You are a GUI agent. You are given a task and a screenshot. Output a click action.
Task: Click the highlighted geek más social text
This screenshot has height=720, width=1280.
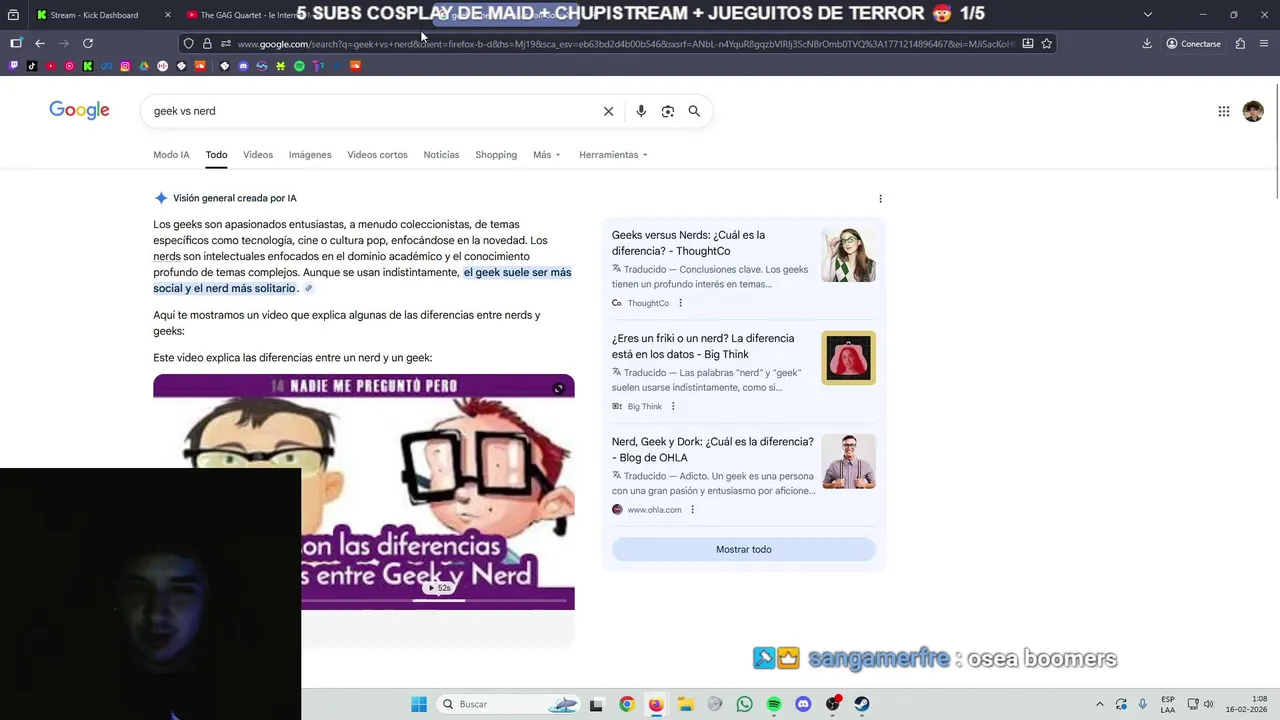(362, 280)
